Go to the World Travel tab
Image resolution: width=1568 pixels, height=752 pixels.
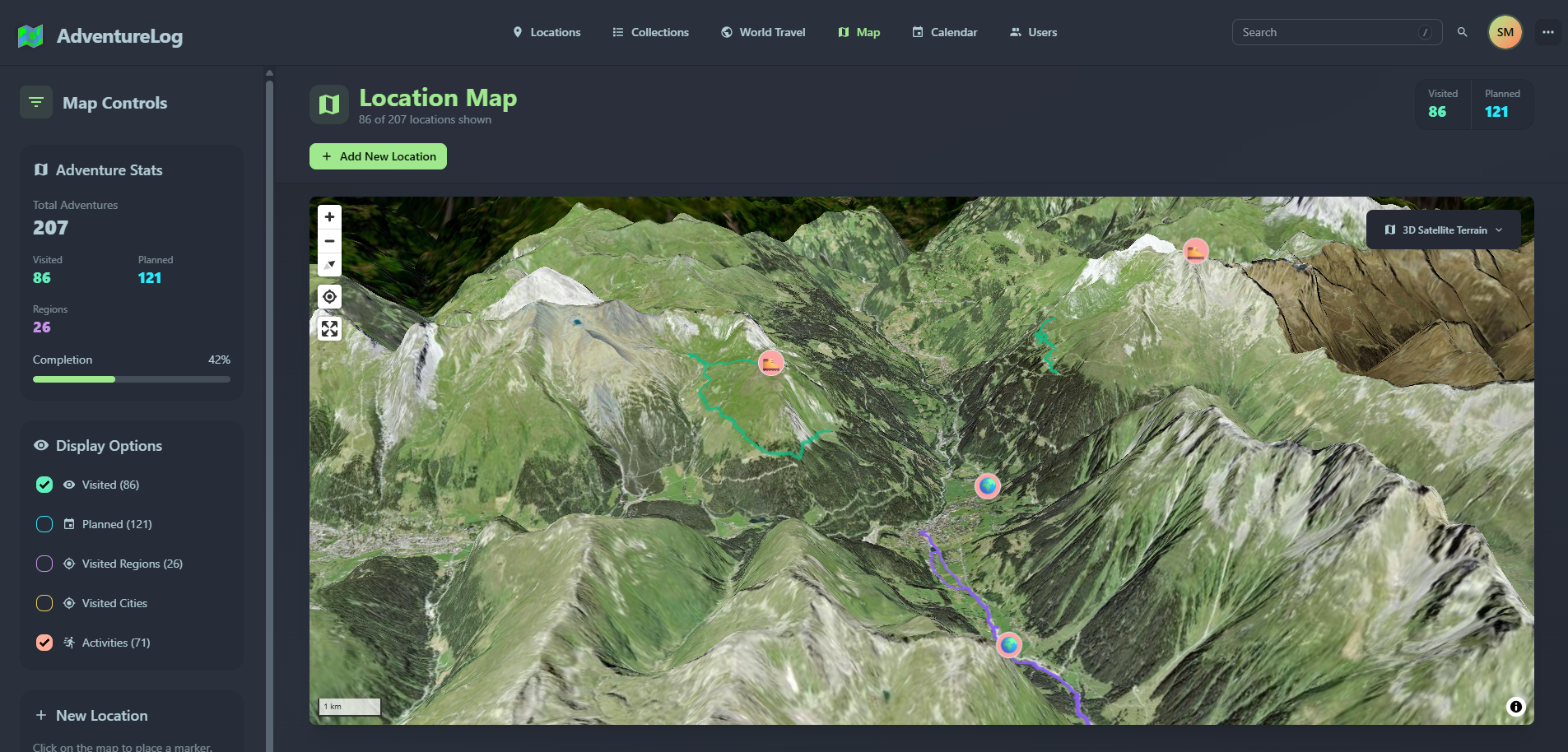(762, 32)
